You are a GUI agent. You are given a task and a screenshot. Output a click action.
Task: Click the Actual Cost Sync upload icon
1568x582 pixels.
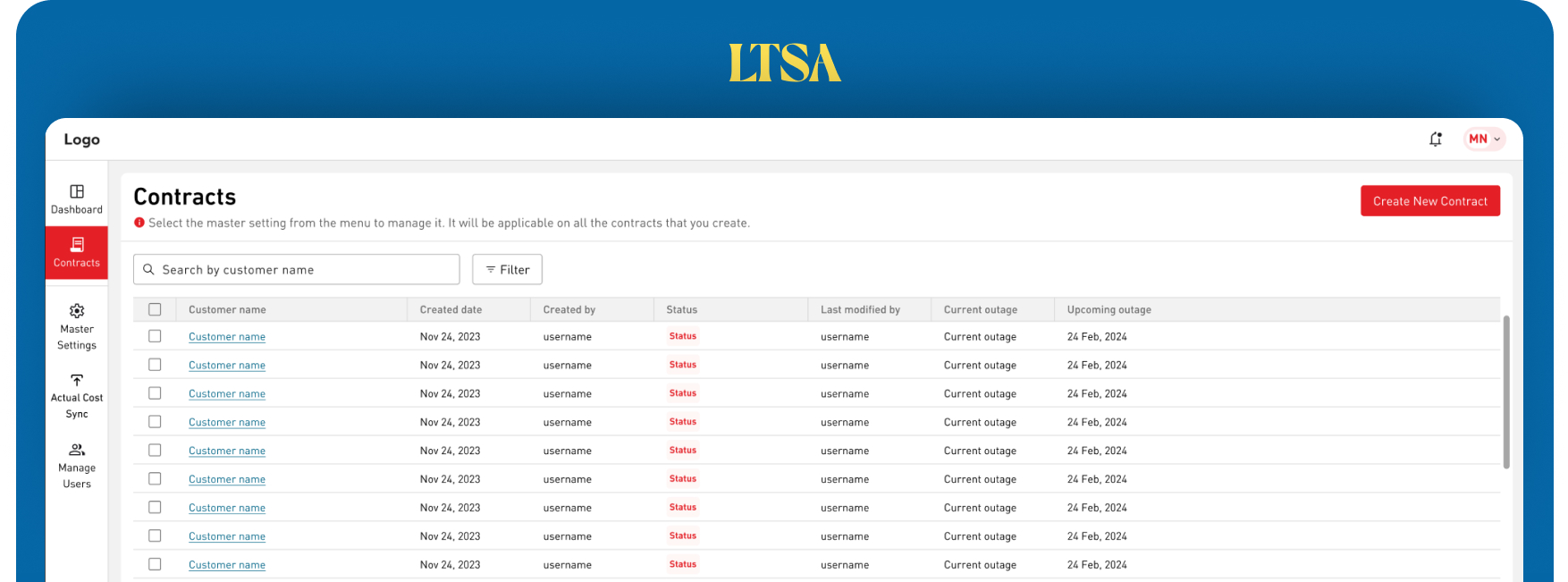click(77, 381)
